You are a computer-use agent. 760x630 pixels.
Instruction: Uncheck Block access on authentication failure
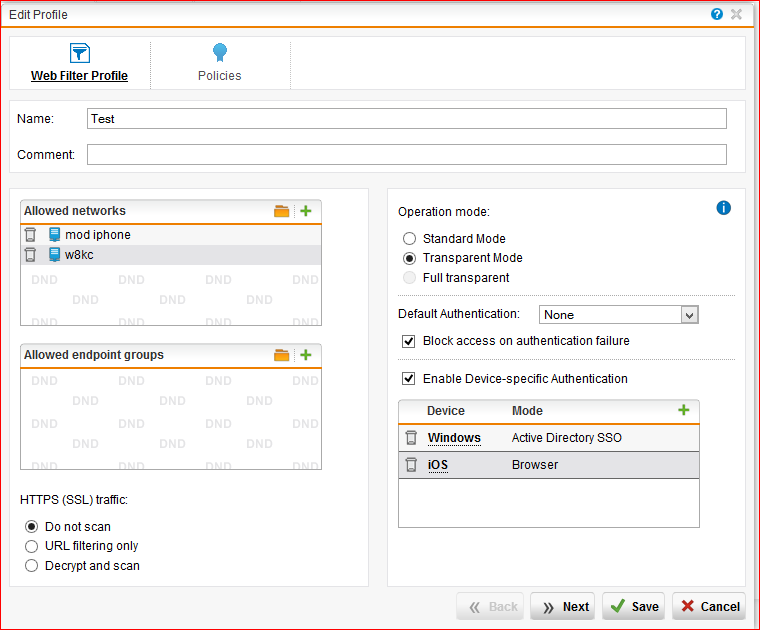click(408, 341)
